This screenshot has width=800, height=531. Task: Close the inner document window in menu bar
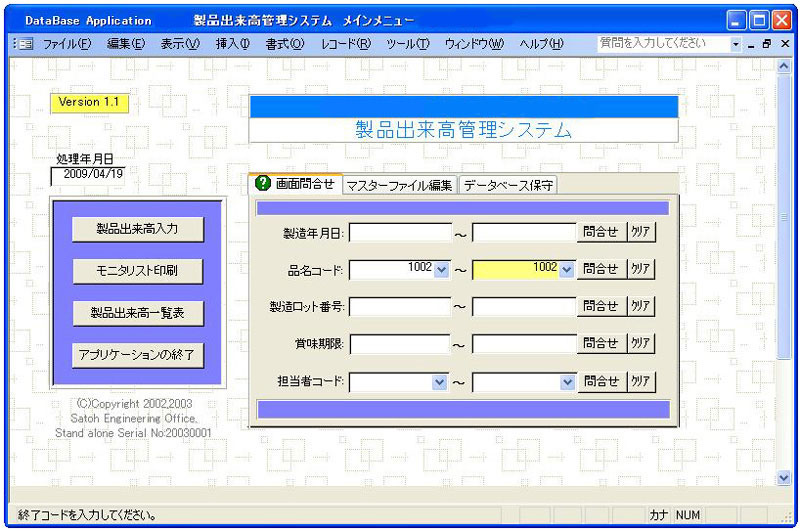[x=785, y=44]
